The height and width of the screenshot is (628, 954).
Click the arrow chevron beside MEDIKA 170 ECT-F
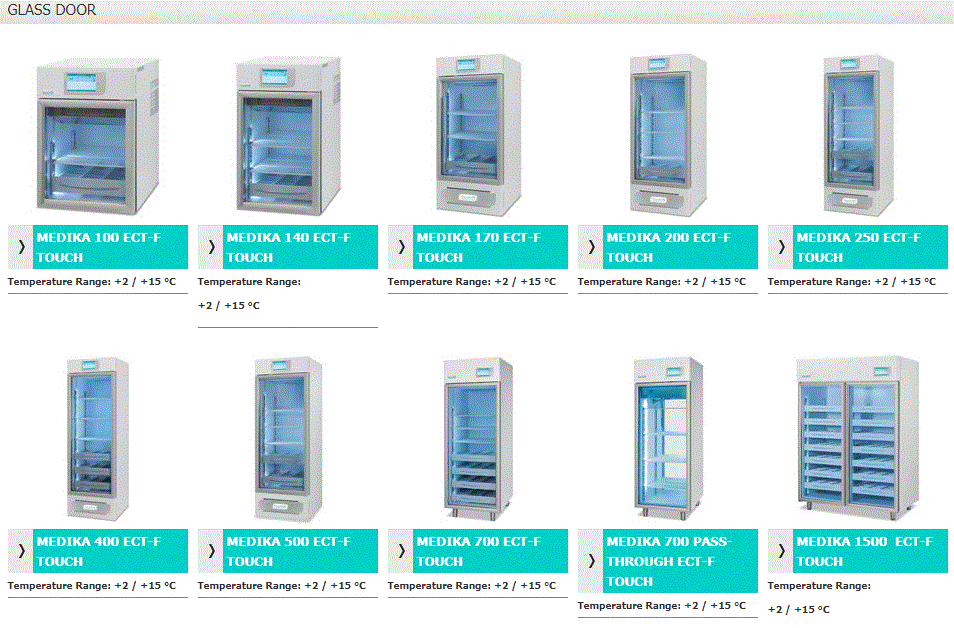(x=400, y=247)
